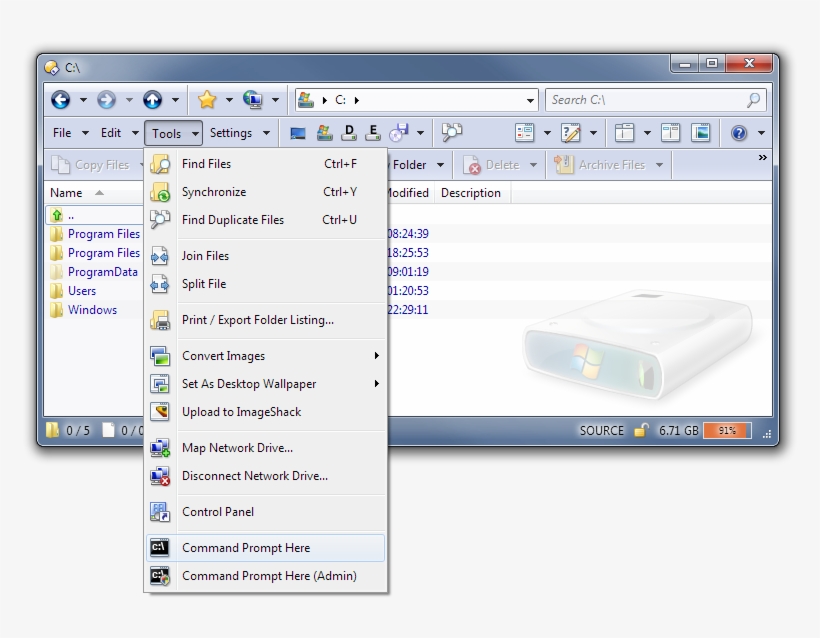820x638 pixels.
Task: Click the navigate Up arrow button
Action: pos(152,100)
